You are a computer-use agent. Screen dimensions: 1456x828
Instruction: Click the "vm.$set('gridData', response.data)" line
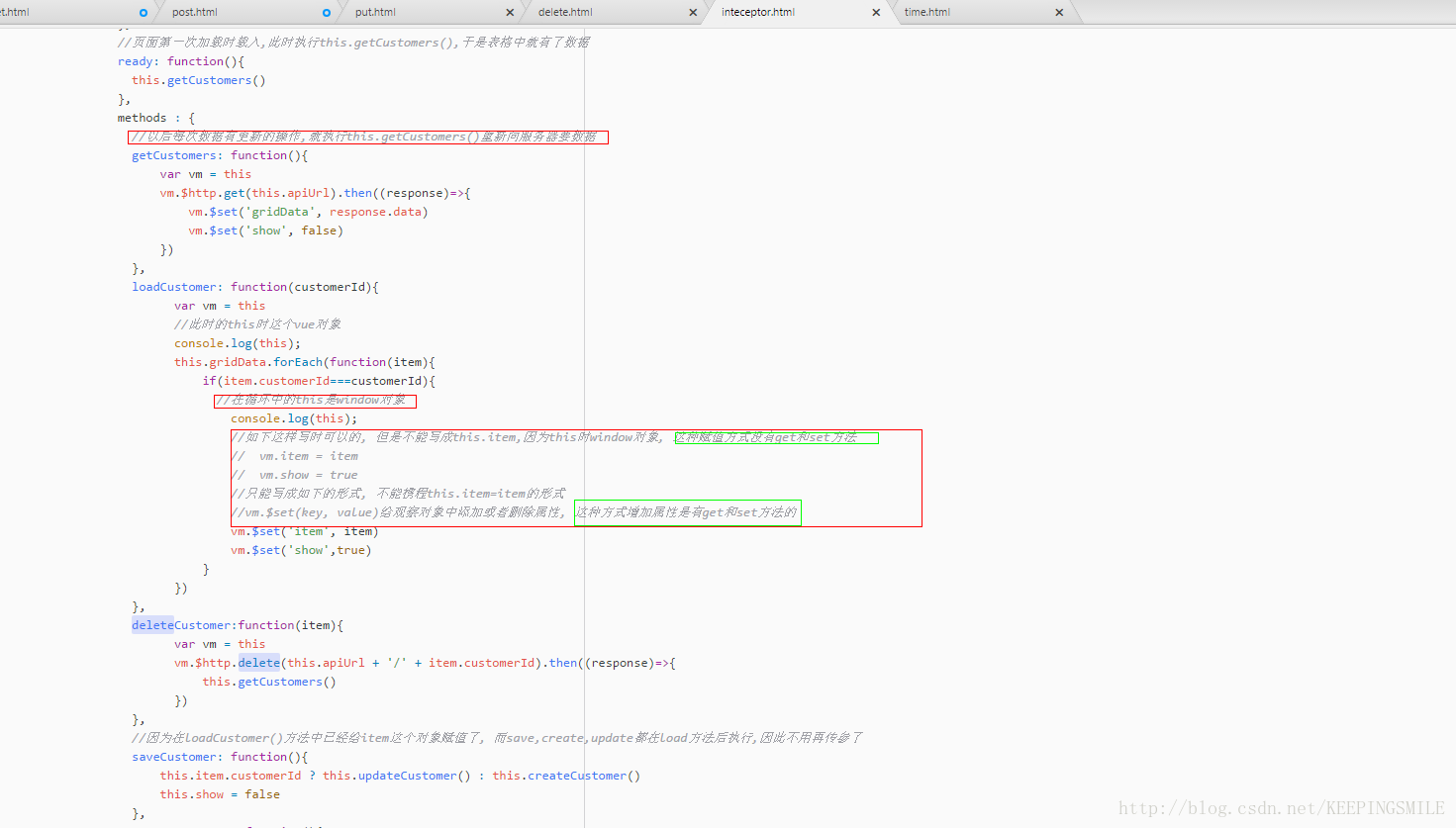point(308,212)
